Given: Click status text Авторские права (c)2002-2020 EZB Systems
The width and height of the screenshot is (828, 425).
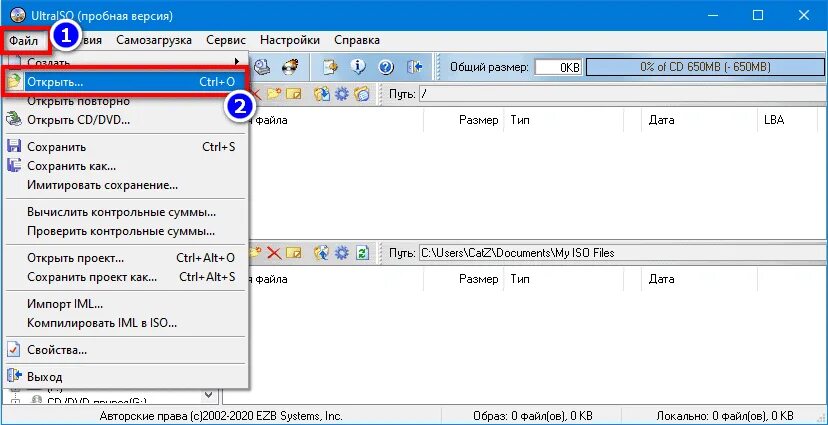Looking at the screenshot, I should (221, 415).
